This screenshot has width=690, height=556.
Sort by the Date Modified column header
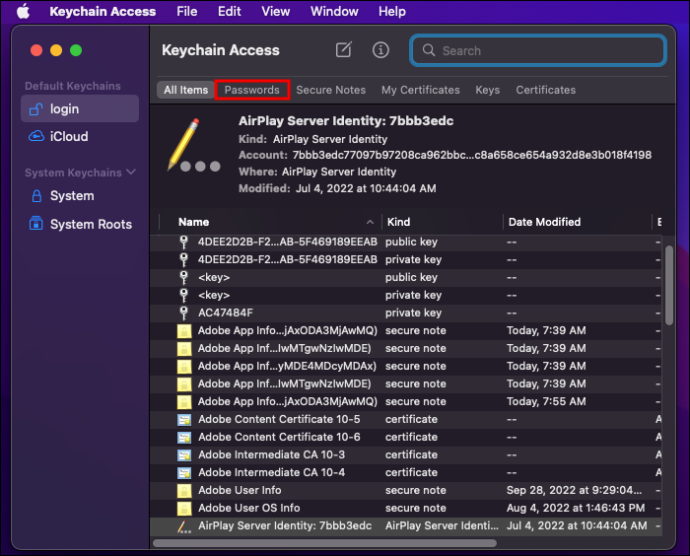coord(544,222)
